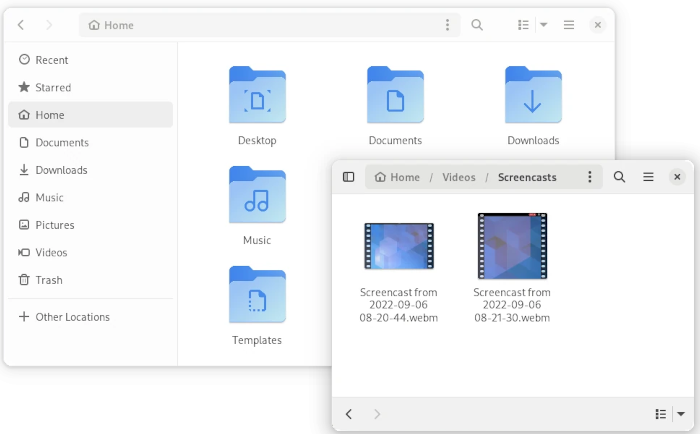Go to Videos in Screencasts breadcrumb

coord(458,177)
